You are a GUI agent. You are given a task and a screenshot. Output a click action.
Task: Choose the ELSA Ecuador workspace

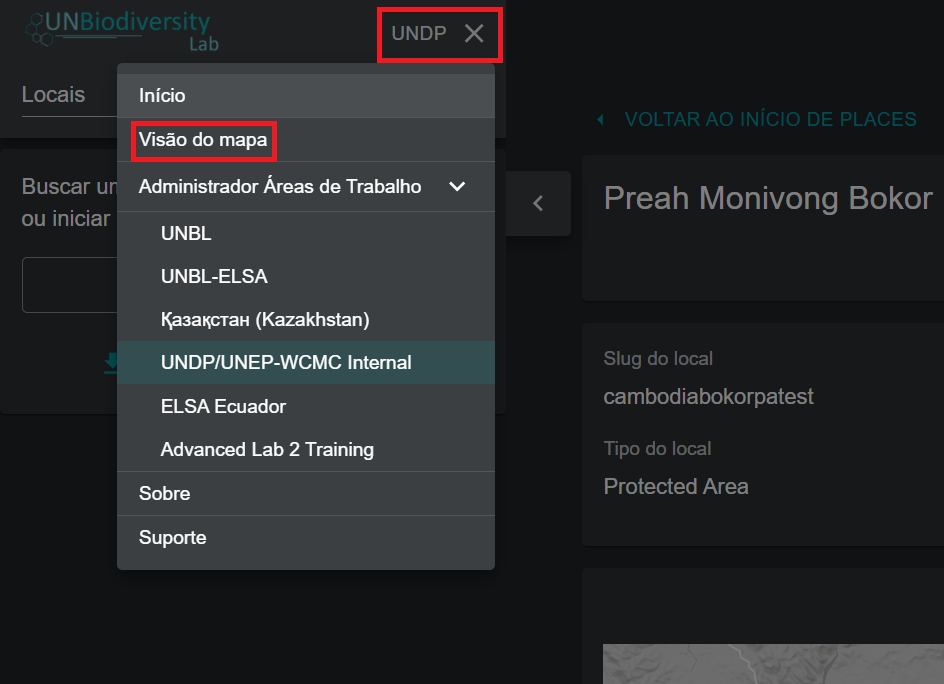click(x=223, y=407)
